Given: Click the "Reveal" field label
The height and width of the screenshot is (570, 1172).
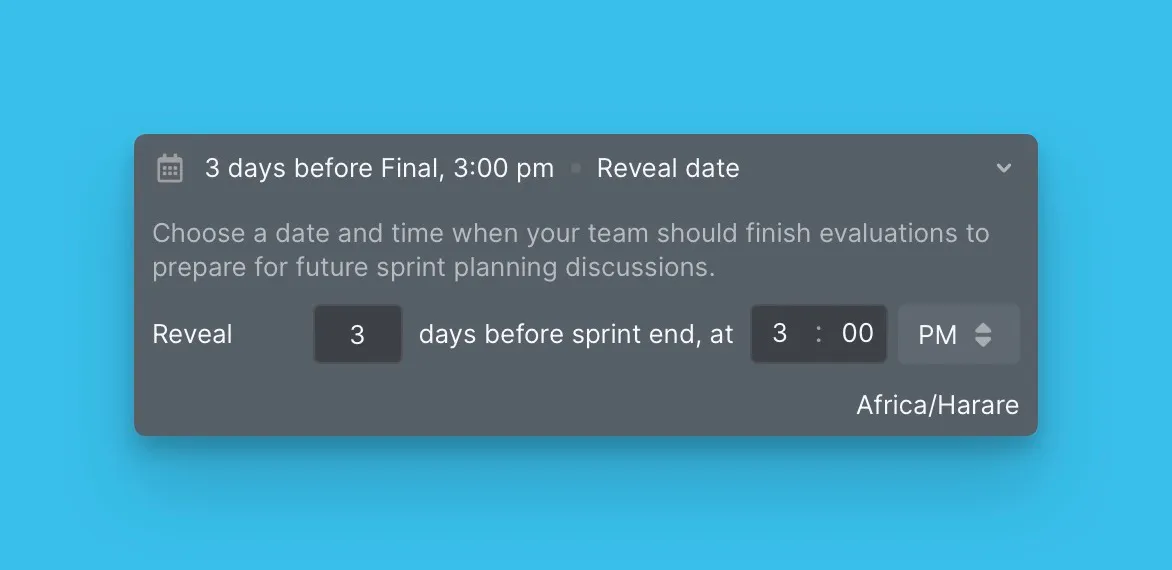Looking at the screenshot, I should (192, 334).
